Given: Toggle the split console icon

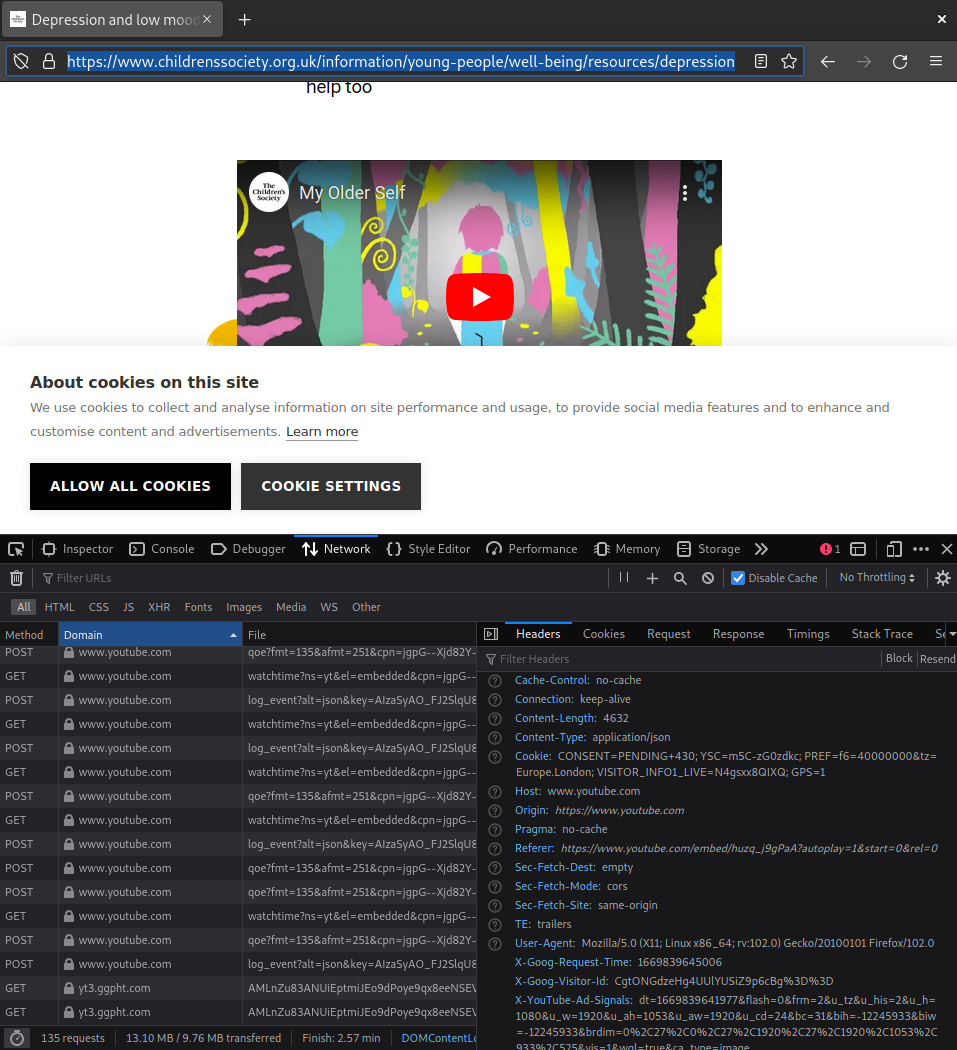Looking at the screenshot, I should click(858, 549).
